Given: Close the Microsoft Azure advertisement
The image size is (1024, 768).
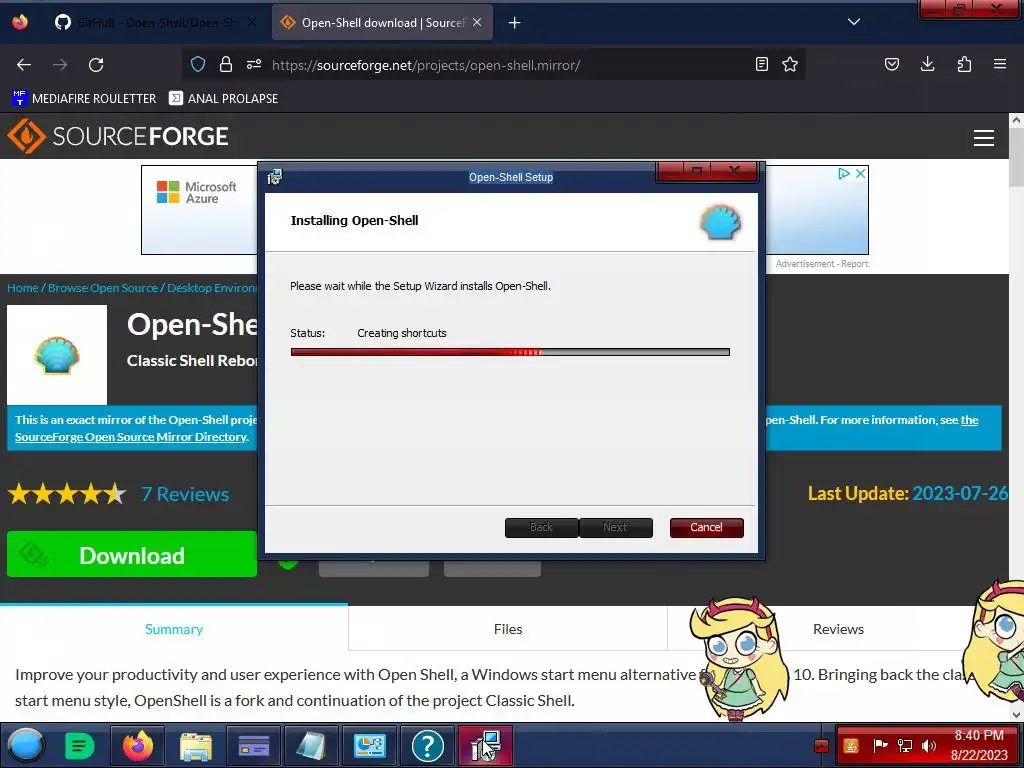Looking at the screenshot, I should point(861,174).
